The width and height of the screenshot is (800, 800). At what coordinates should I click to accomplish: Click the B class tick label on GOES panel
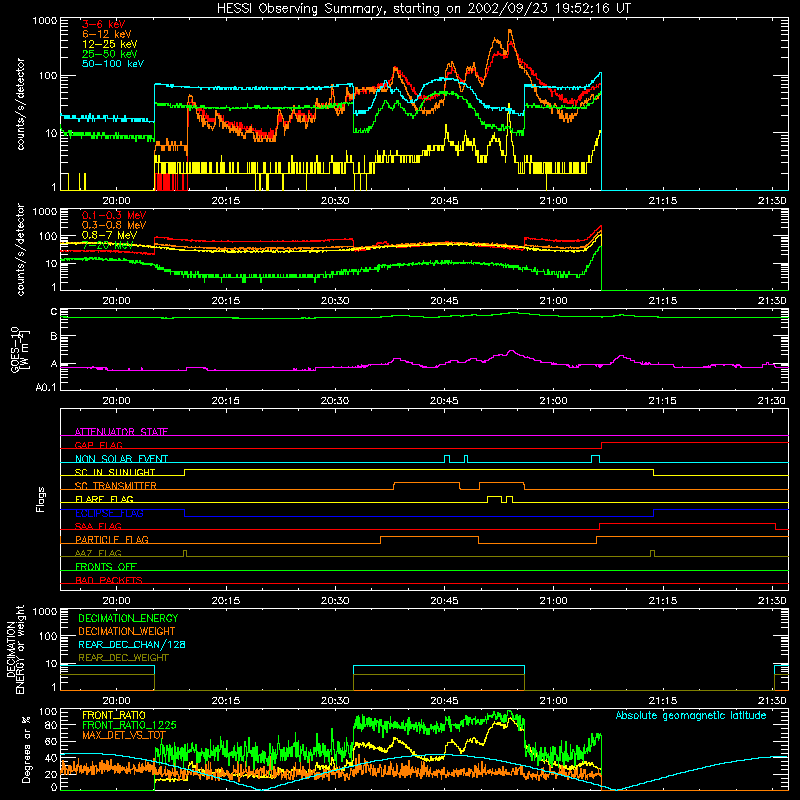[54, 337]
